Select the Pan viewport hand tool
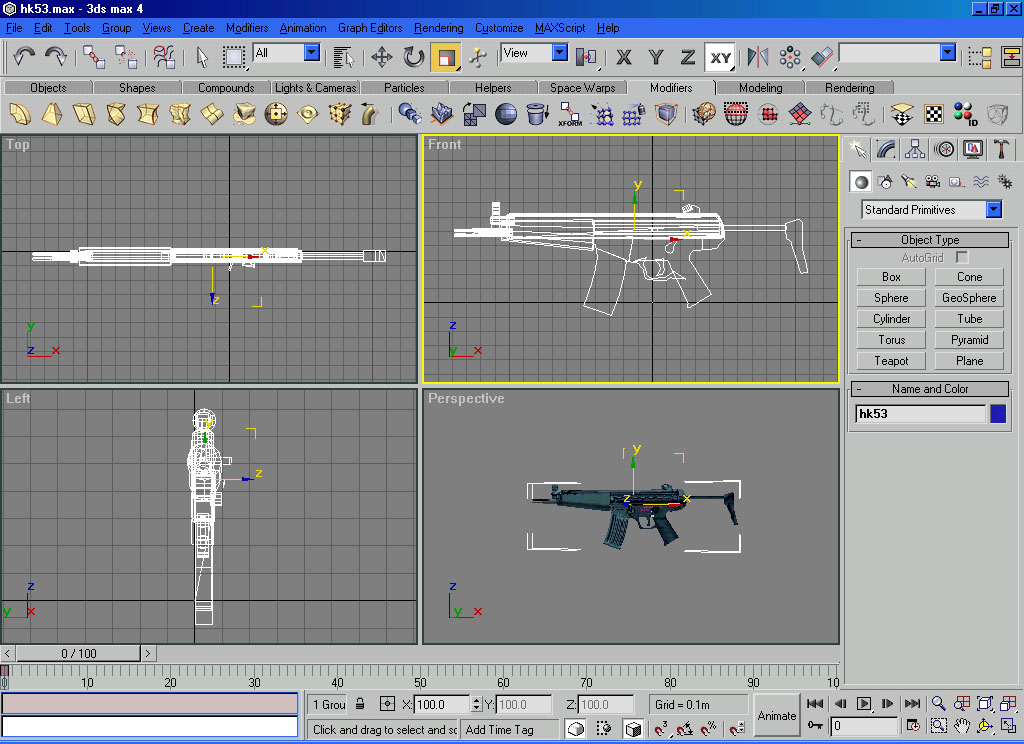This screenshot has width=1024, height=744. pos(962,726)
